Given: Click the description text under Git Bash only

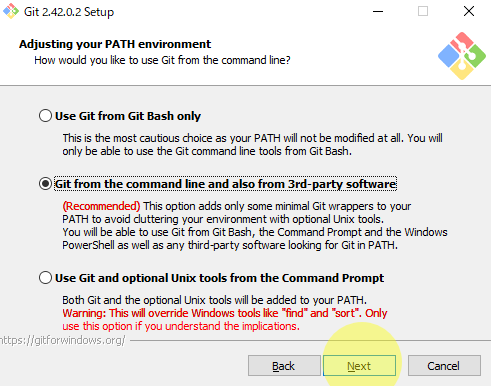Looking at the screenshot, I should click(252, 144).
